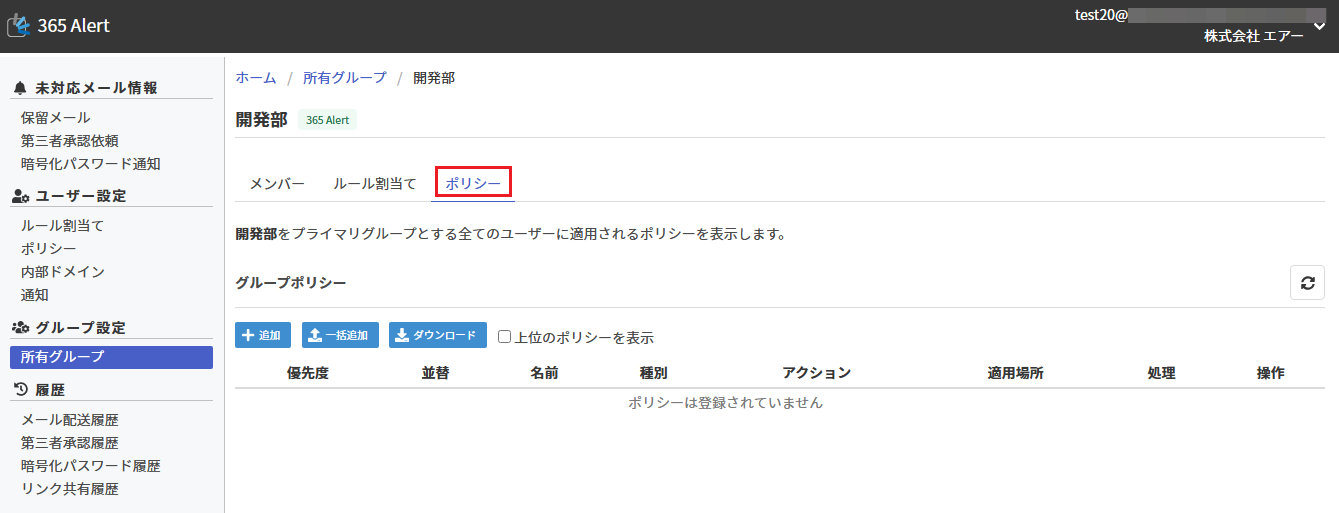Click the ダウンロード download button
Screen dimensions: 1339x513
point(437,336)
